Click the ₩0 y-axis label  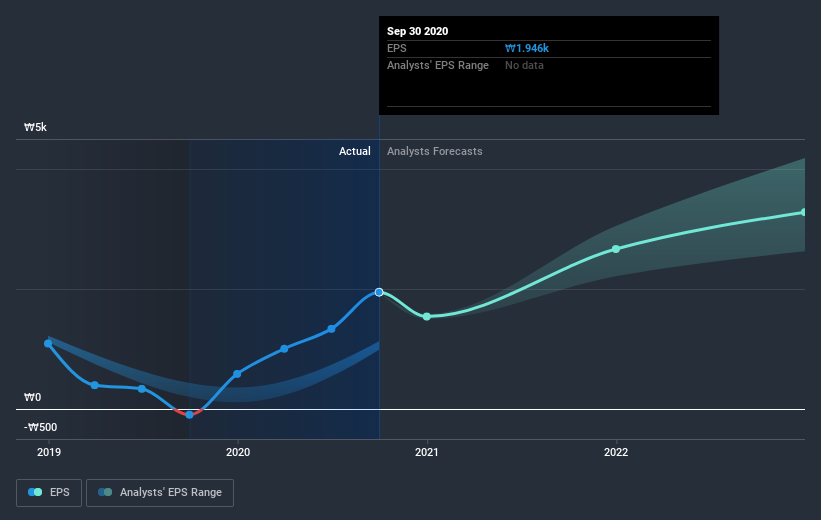point(32,397)
